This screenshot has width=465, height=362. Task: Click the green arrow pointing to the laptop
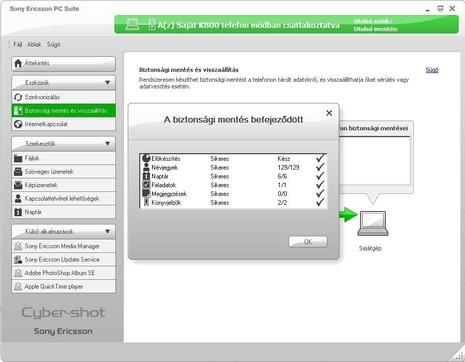[x=348, y=214]
